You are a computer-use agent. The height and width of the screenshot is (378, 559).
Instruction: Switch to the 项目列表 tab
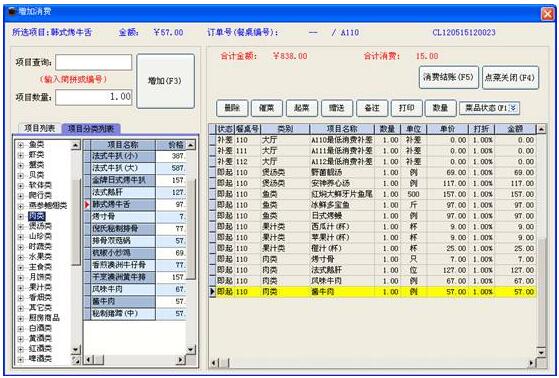coord(40,128)
